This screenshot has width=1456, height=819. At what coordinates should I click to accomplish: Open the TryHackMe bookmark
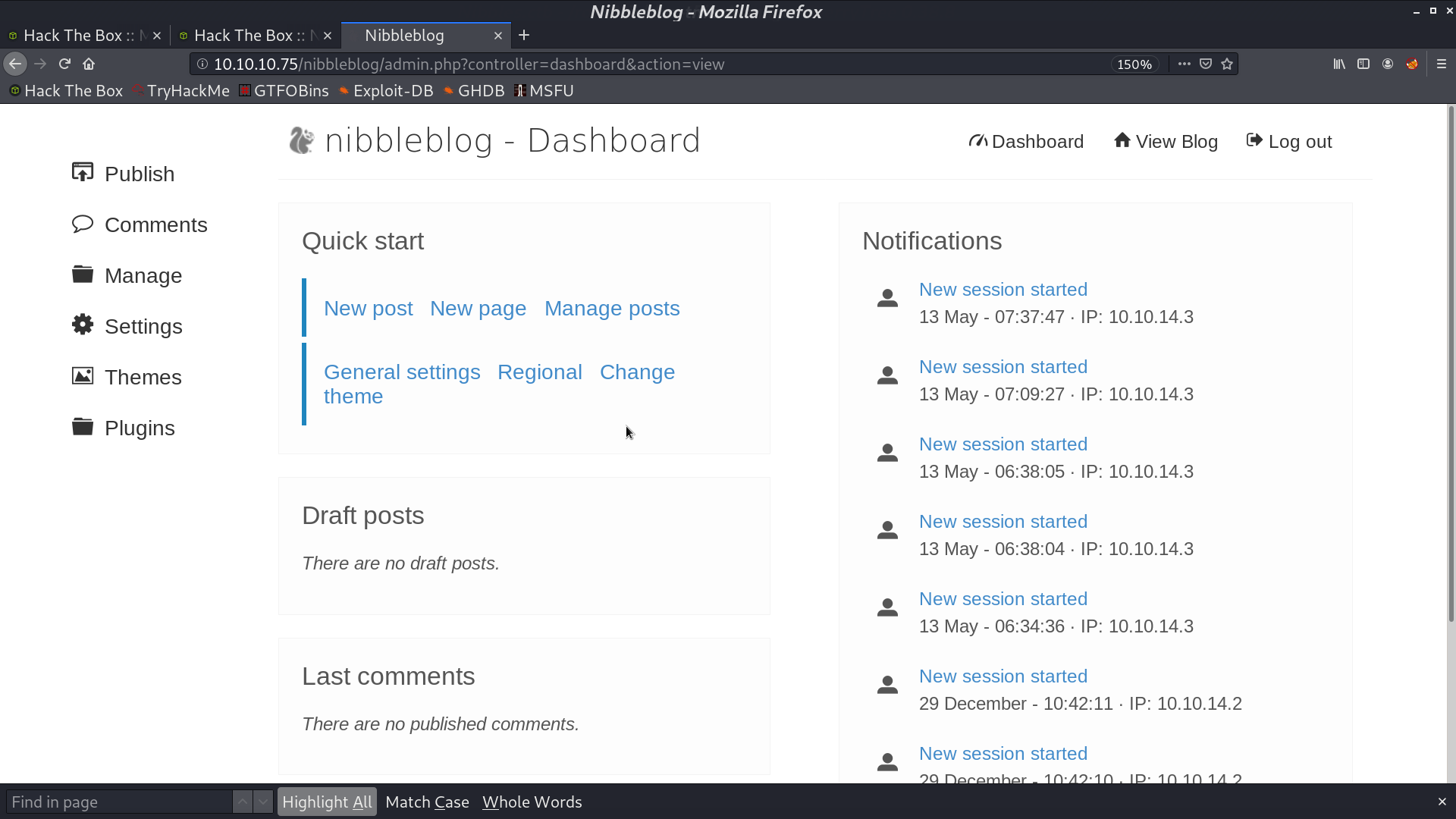coord(180,91)
